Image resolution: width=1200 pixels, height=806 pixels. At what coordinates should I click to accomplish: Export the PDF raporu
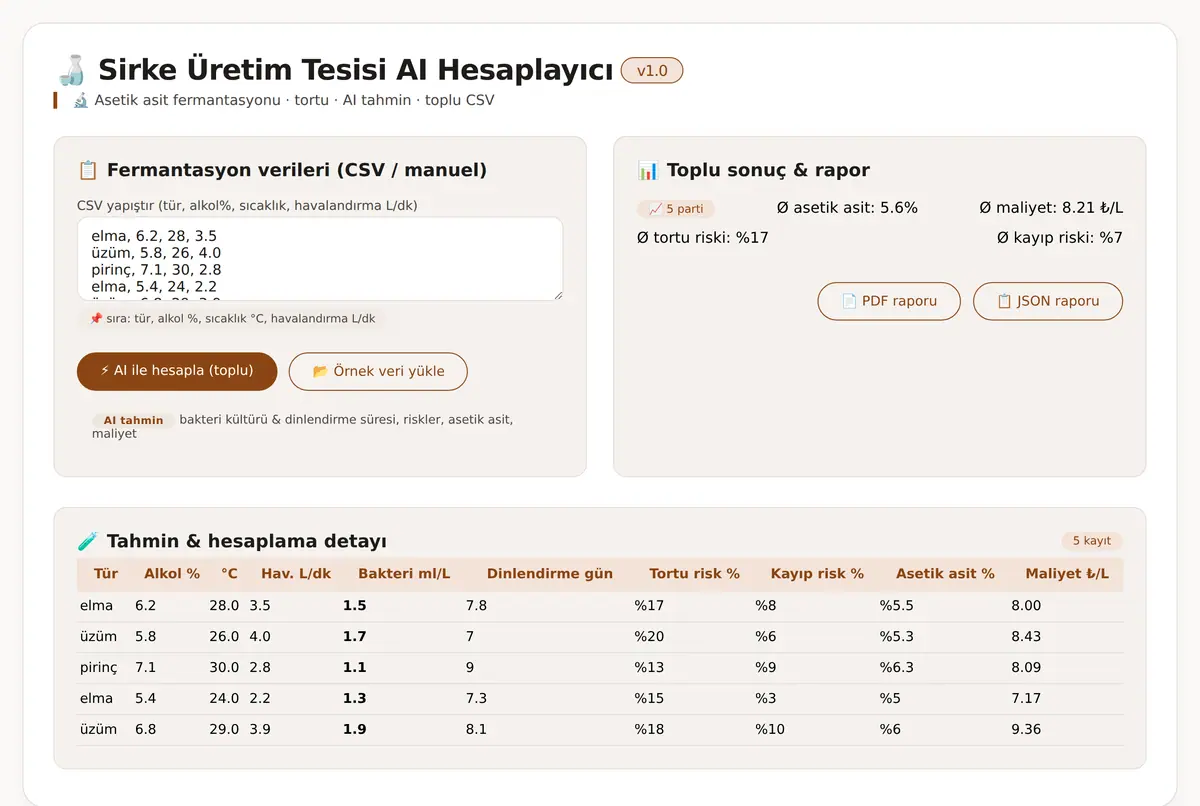pyautogui.click(x=889, y=301)
